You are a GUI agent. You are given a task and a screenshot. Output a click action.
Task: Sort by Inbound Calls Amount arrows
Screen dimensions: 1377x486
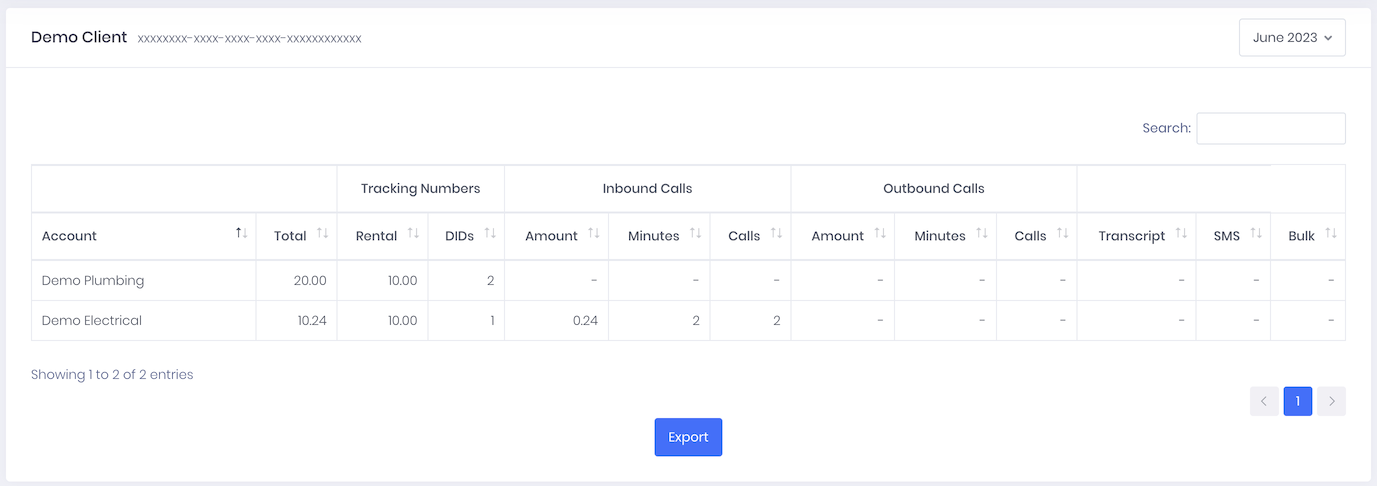coord(594,233)
